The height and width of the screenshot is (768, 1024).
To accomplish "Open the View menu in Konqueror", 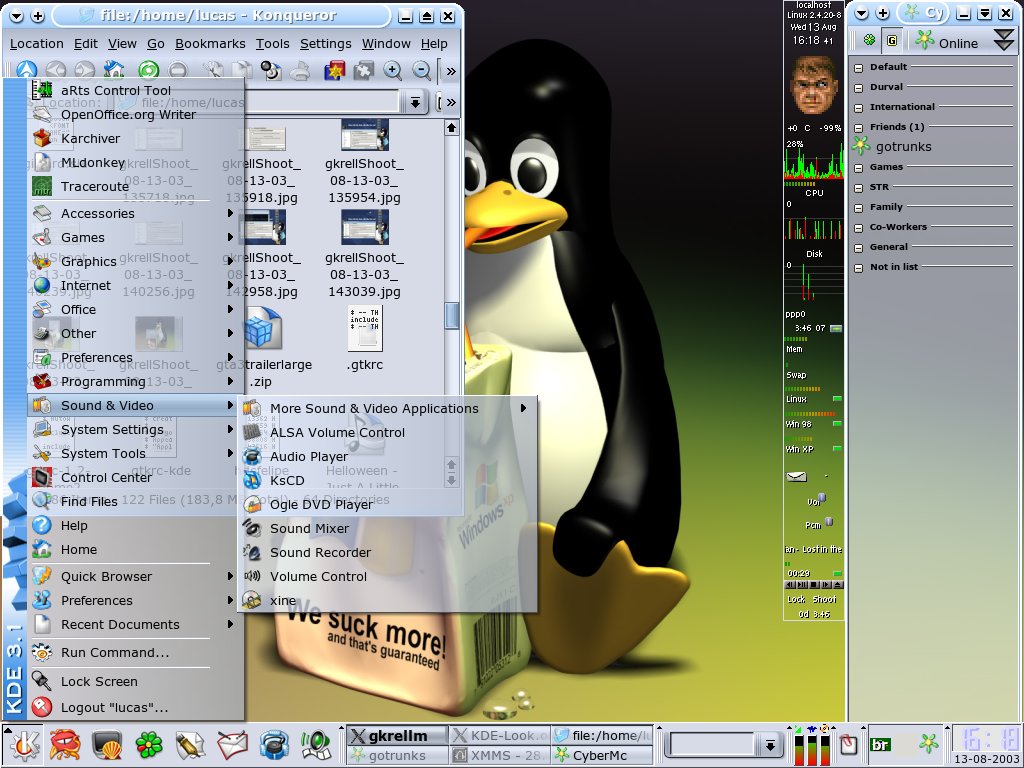I will click(x=122, y=44).
